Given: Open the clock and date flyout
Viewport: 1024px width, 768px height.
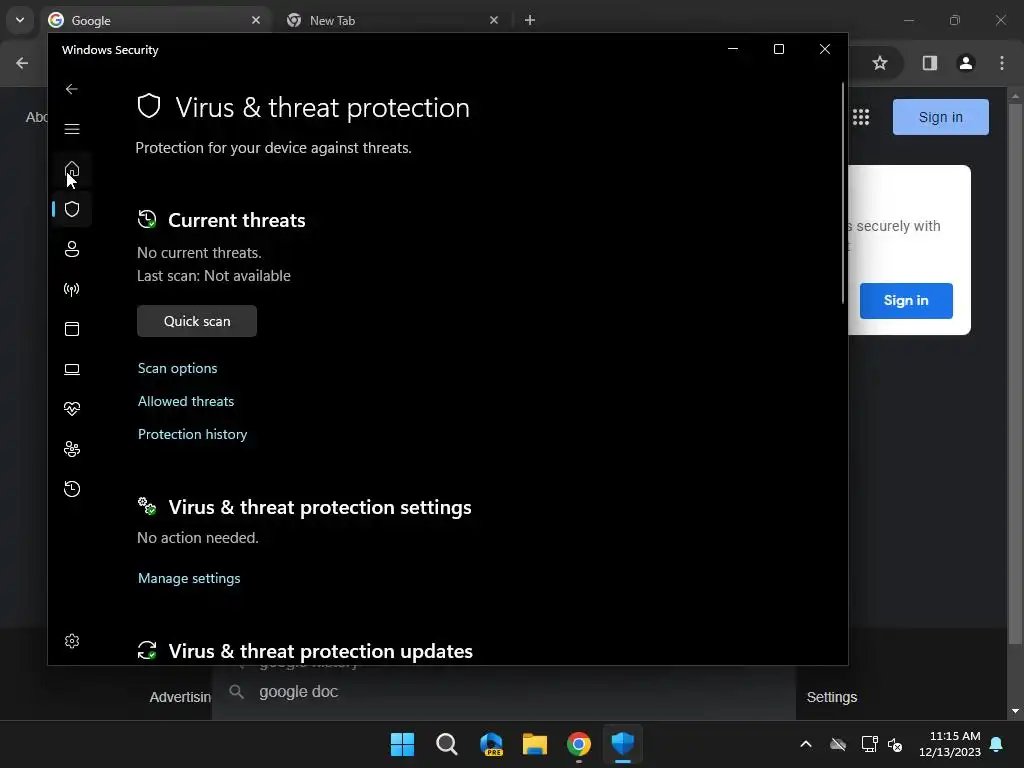Looking at the screenshot, I should [951, 744].
